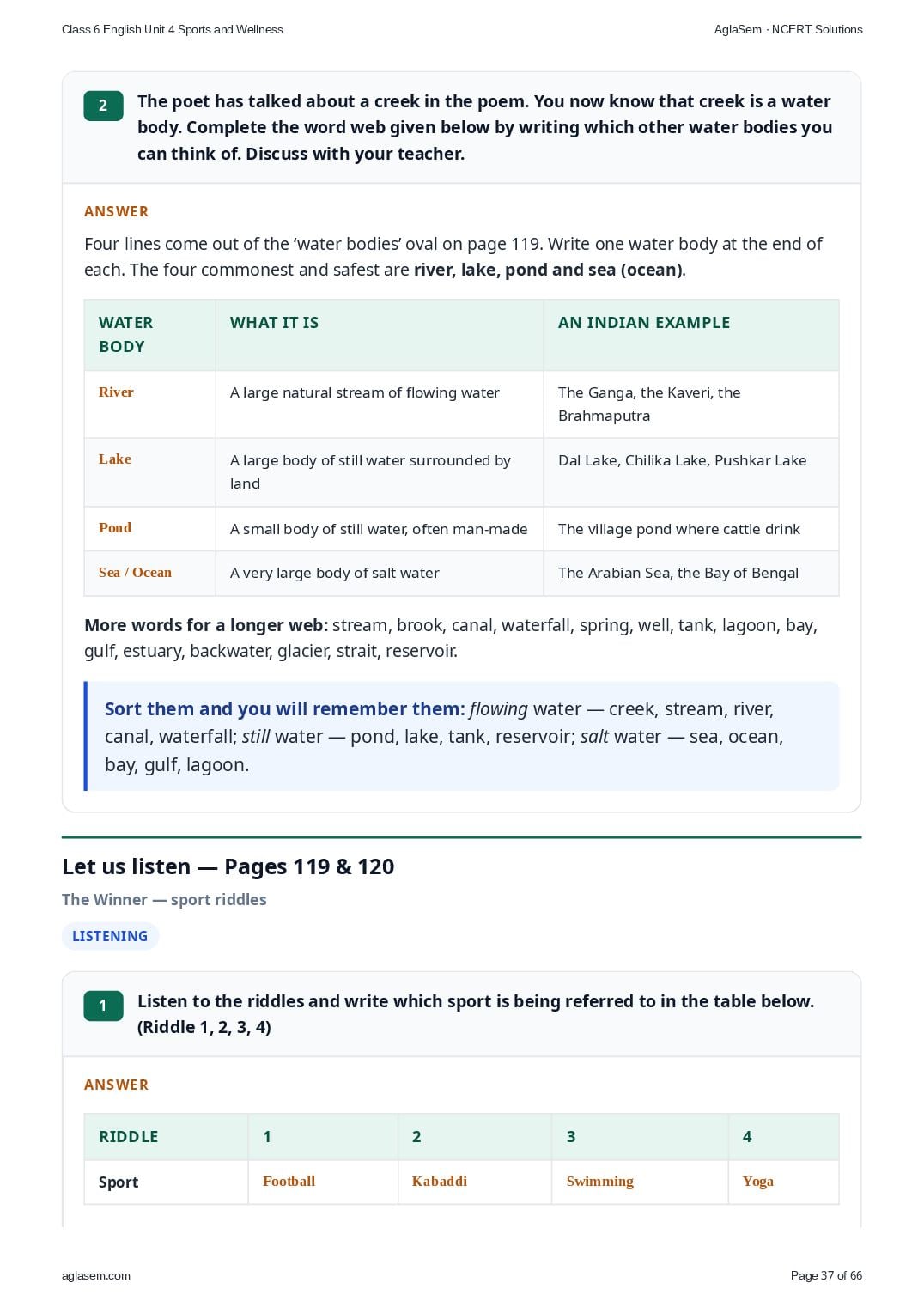The image size is (924, 1307).
Task: Click the Page 37 of 66 indicator
Action: pos(826,1275)
